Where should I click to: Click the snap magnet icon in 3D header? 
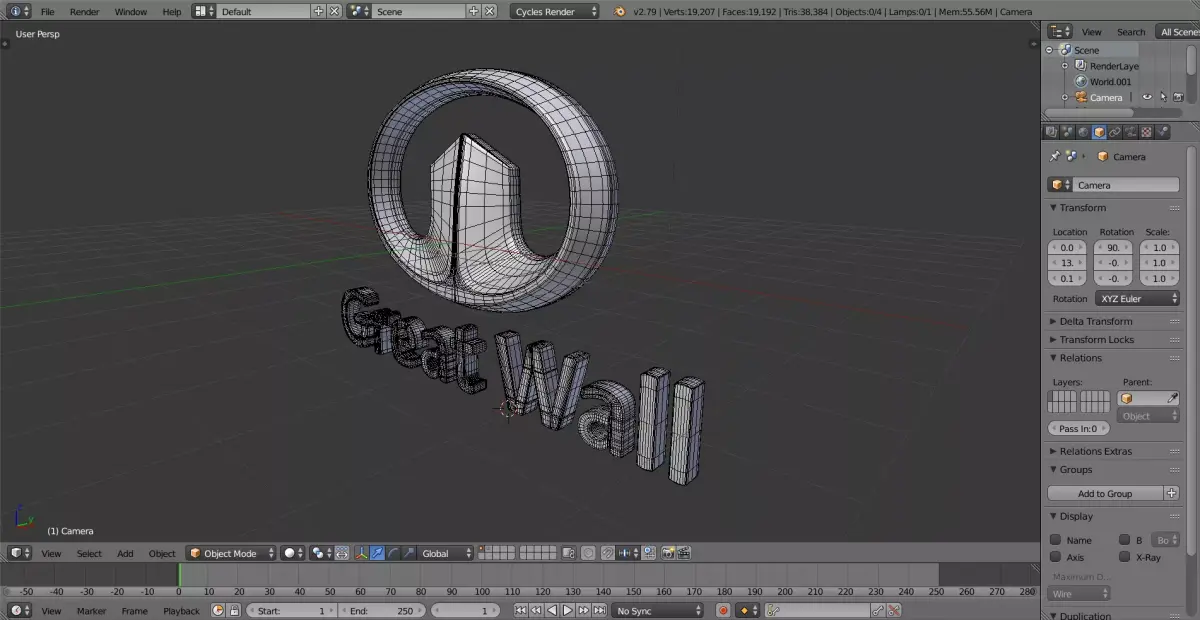[607, 553]
